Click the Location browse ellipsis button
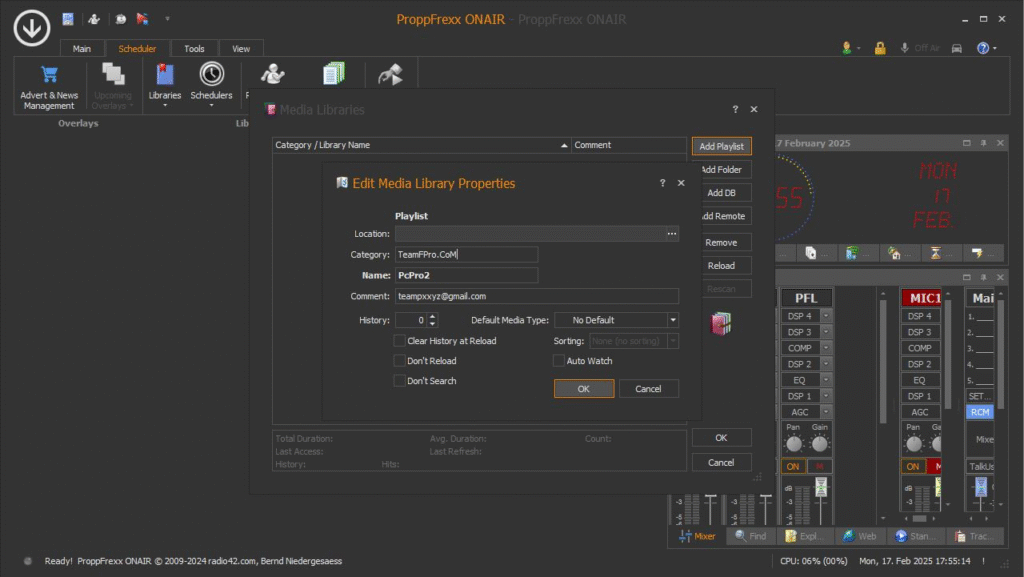Viewport: 1024px width, 577px height. coord(672,233)
